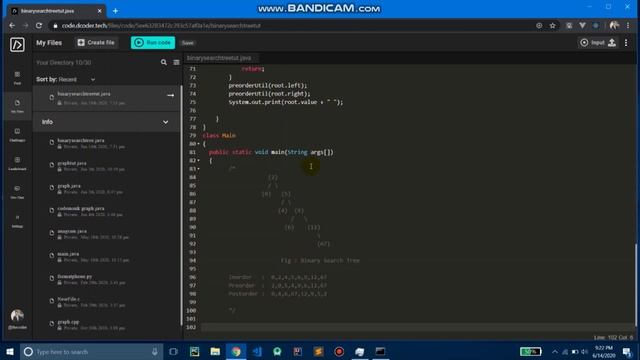This screenshot has width=640, height=360.
Task: Go back in the browser
Action: [x=12, y=25]
